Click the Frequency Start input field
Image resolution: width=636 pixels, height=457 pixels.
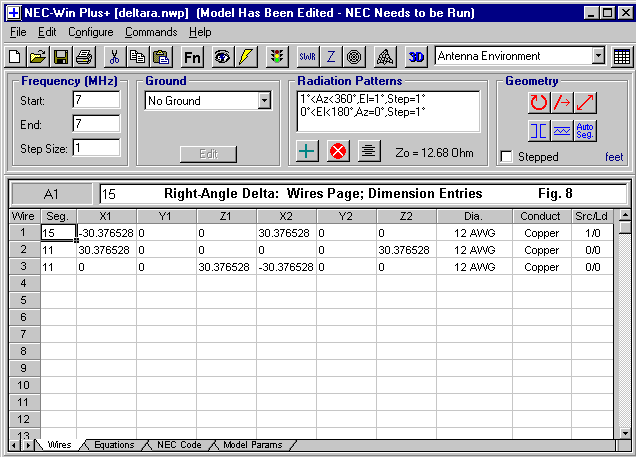click(96, 100)
